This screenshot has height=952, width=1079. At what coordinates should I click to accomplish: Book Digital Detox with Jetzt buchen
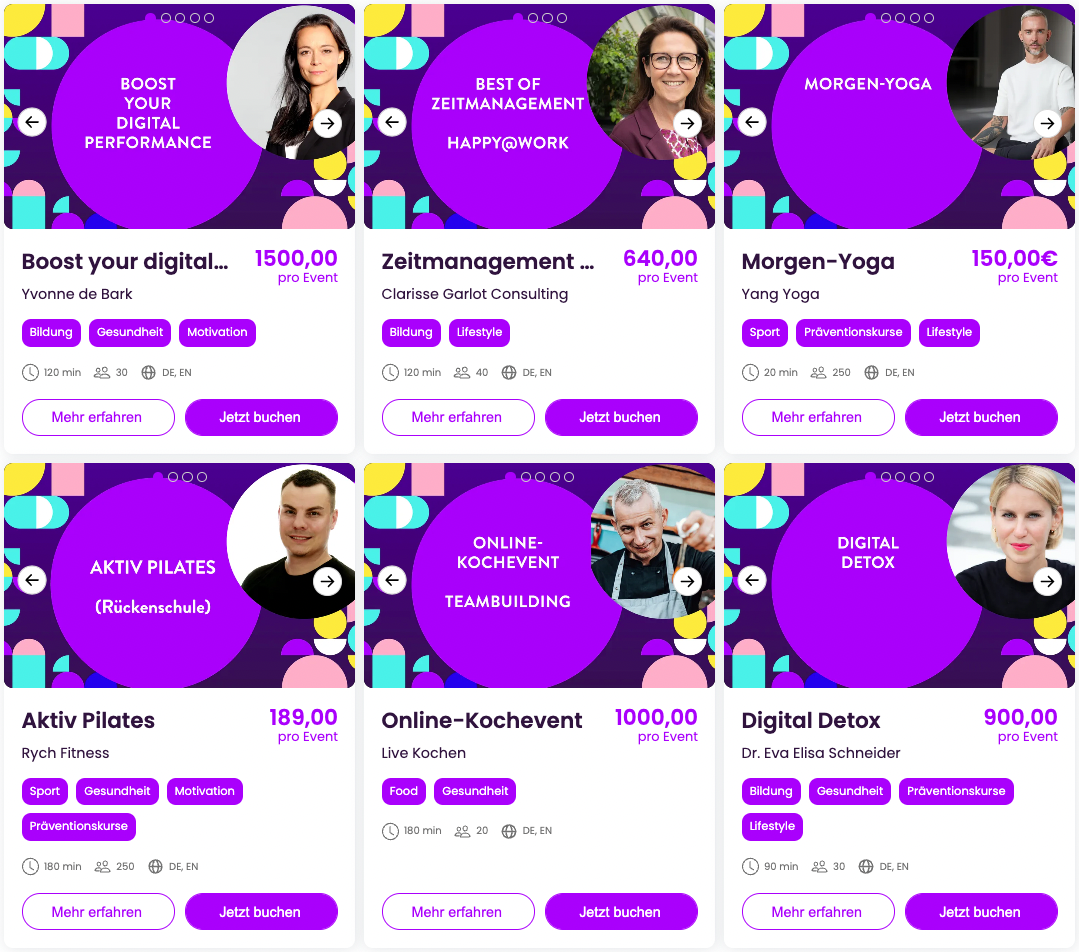(x=981, y=911)
